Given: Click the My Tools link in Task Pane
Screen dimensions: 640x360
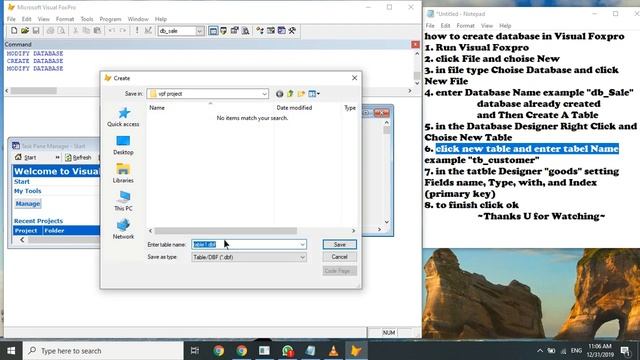Looking at the screenshot, I should pos(28,191).
